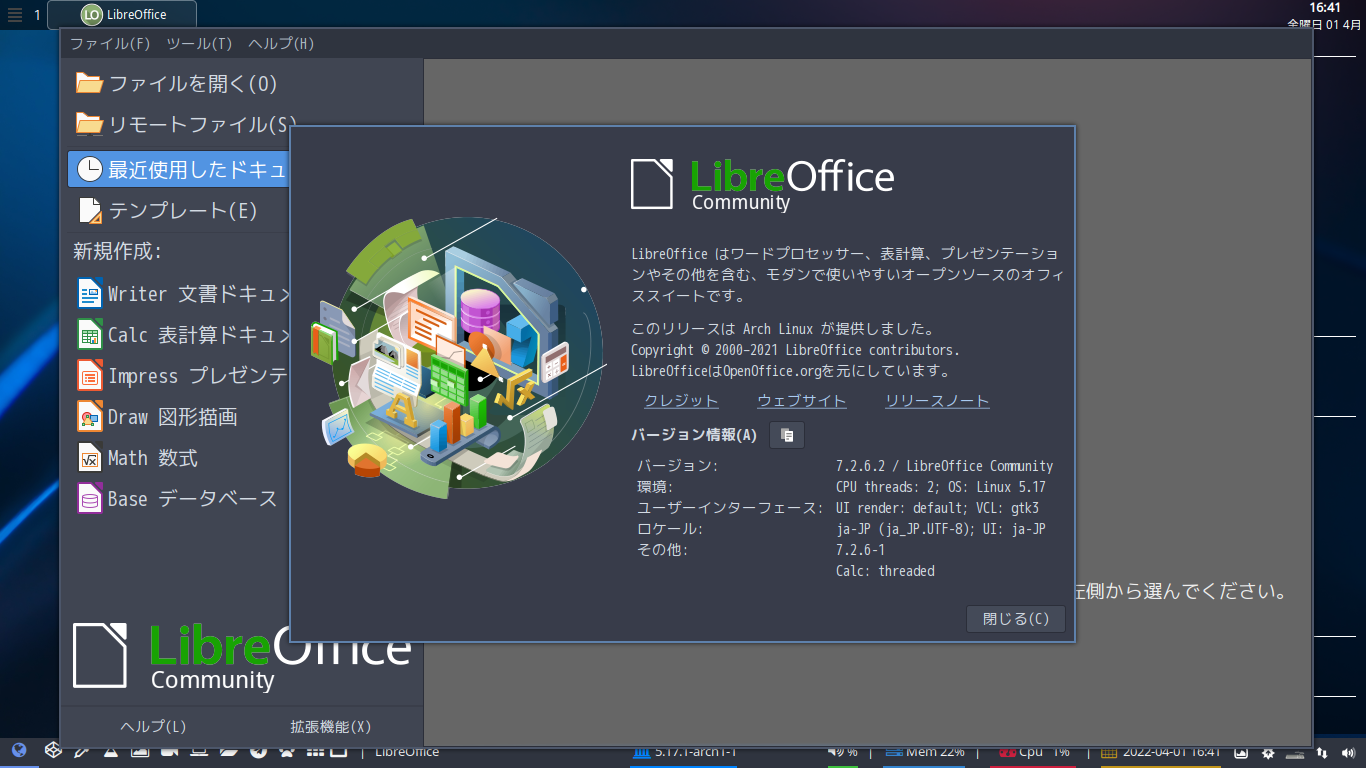View the リリースノート page
1366x768 pixels.
pos(936,400)
